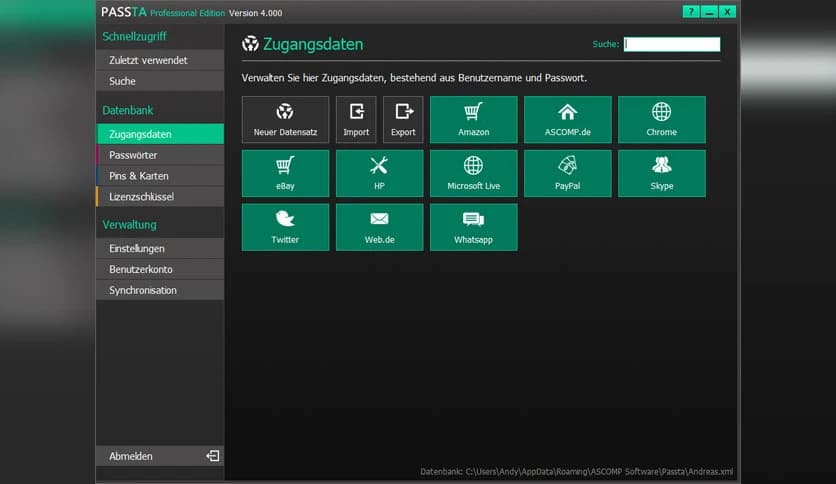This screenshot has width=836, height=484.
Task: Select the Chrome globe tile
Action: coord(661,120)
